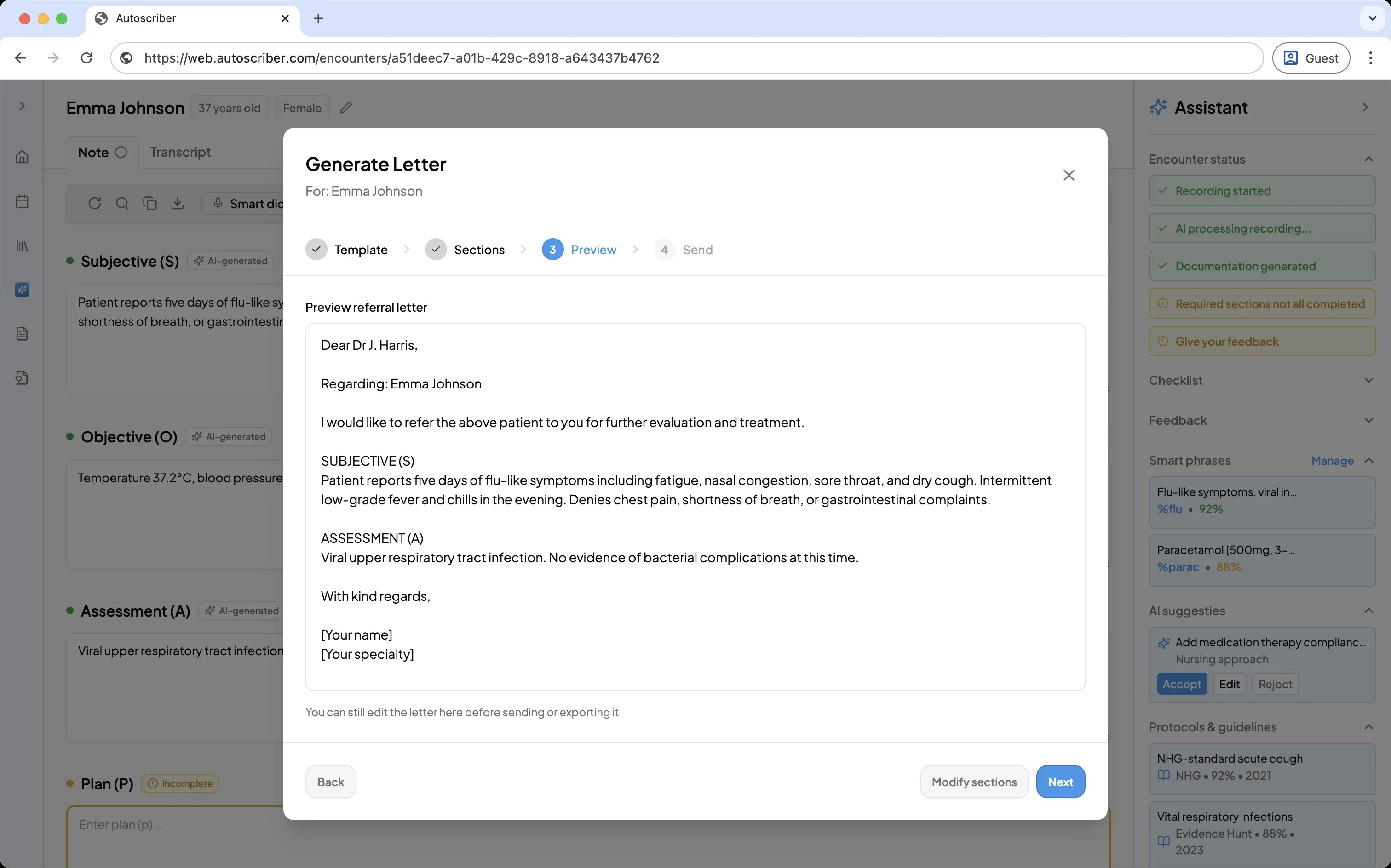The width and height of the screenshot is (1391, 868).
Task: Click the download note icon
Action: click(178, 203)
